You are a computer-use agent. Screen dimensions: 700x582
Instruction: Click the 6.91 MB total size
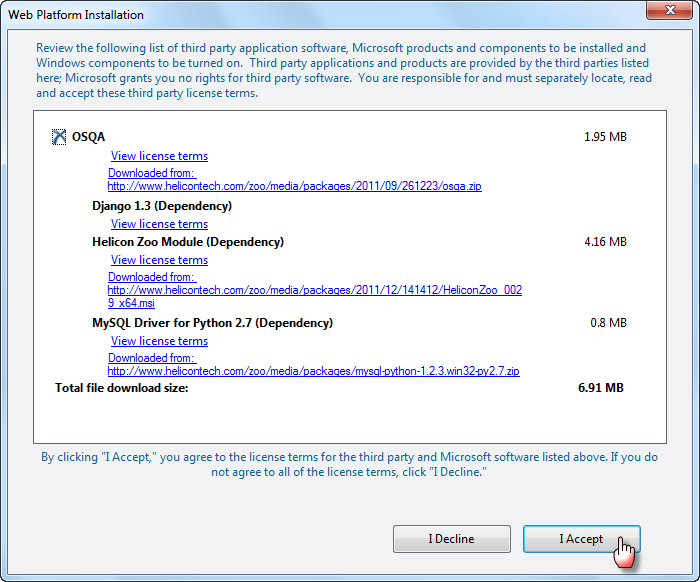600,388
